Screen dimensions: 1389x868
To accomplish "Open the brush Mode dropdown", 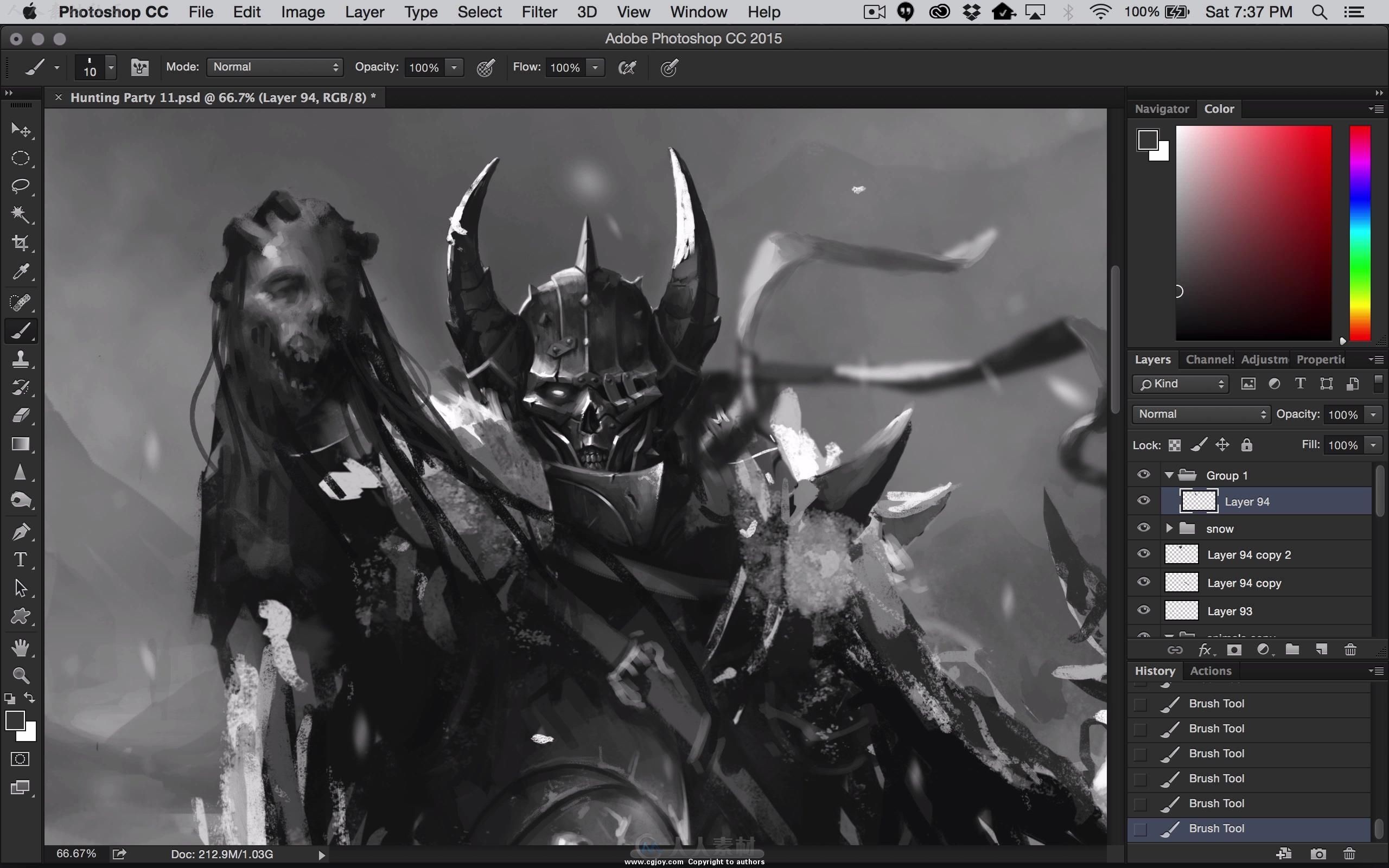I will click(275, 67).
